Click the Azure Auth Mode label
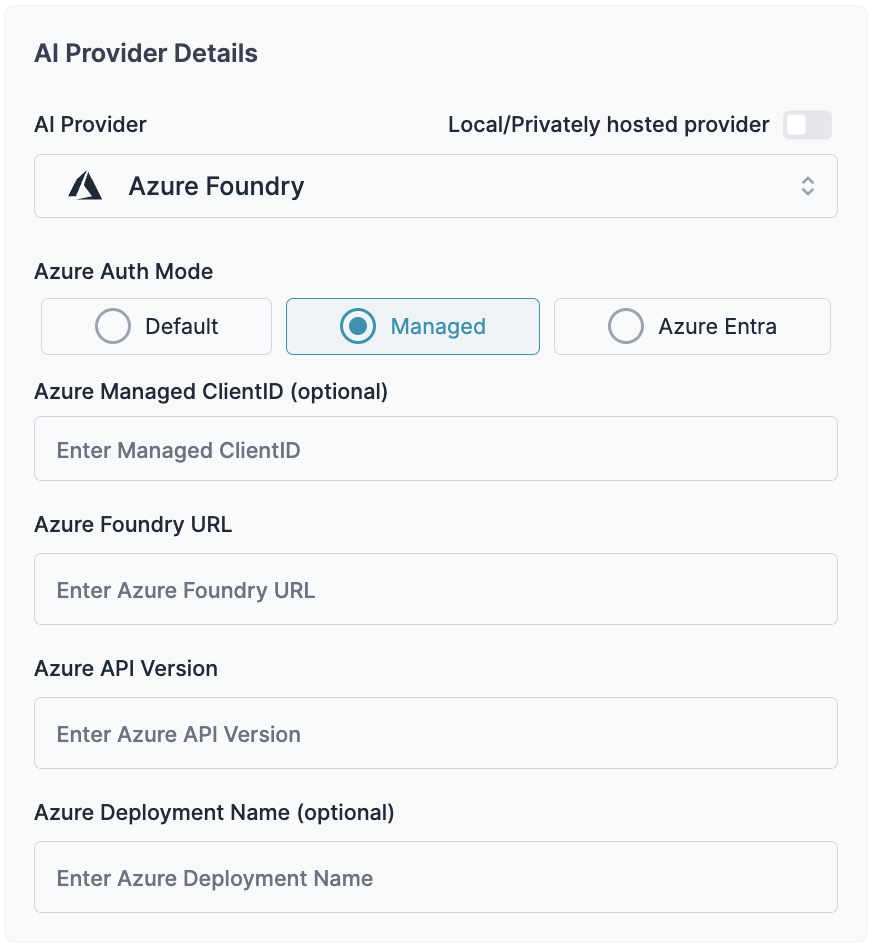 point(123,271)
